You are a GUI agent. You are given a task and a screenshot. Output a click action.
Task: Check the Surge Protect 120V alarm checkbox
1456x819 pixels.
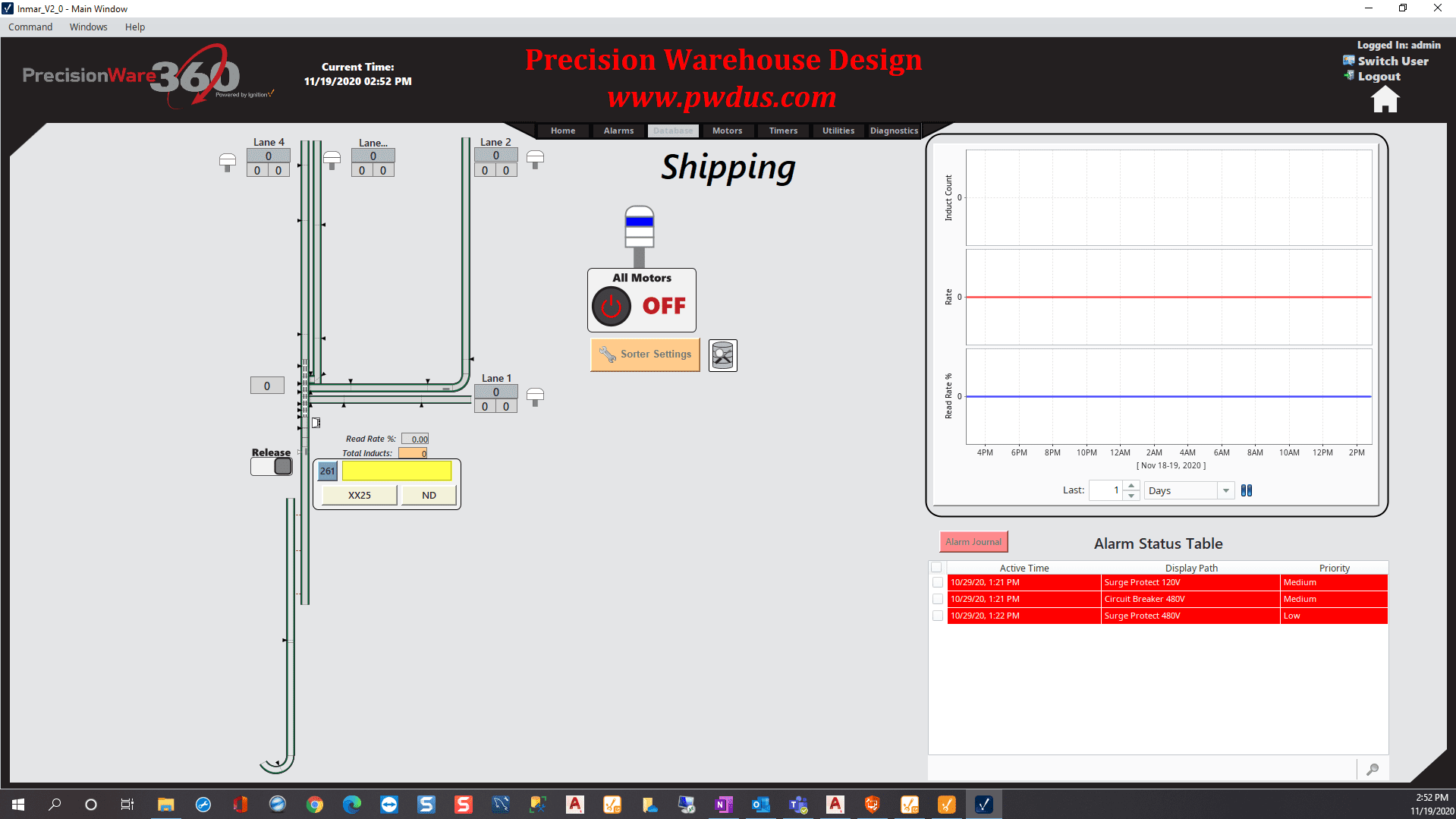[938, 582]
